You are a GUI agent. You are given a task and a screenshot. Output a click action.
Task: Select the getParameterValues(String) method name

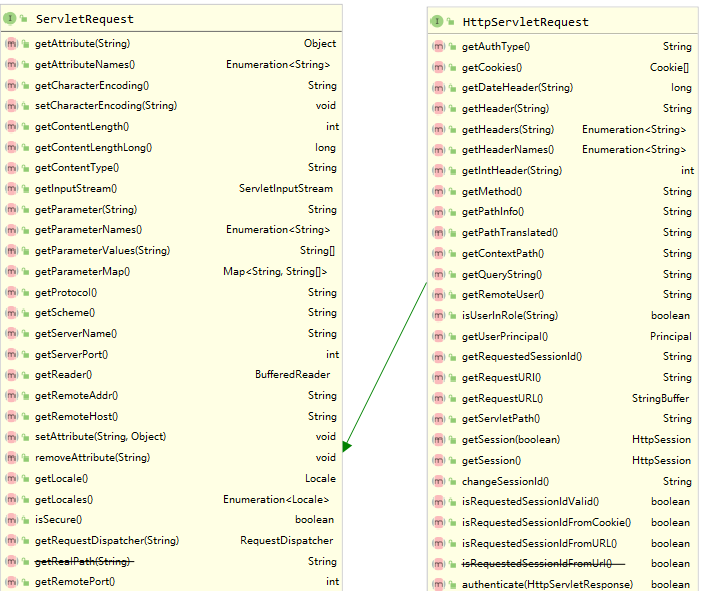(102, 250)
